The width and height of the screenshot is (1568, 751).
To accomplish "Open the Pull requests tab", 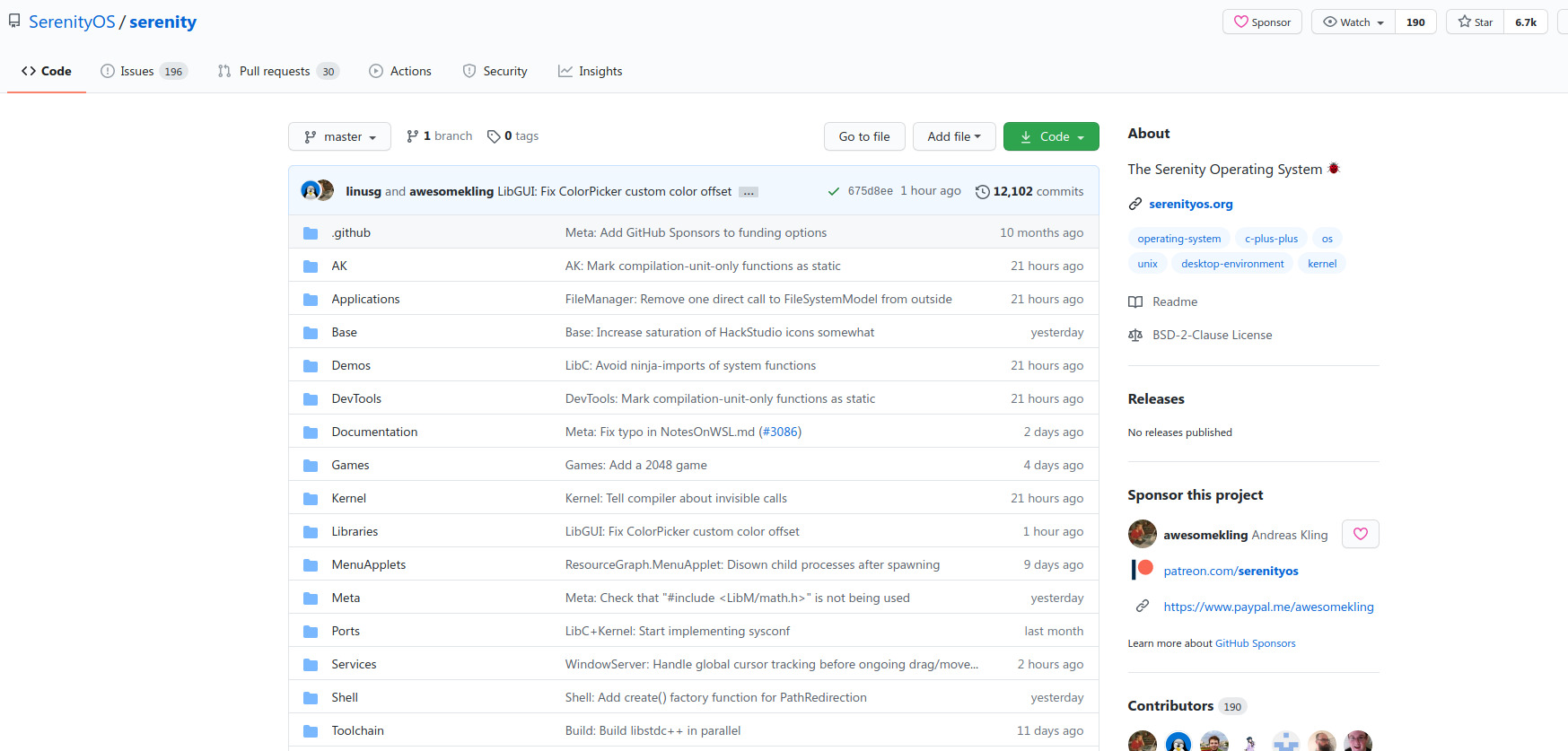I will pyautogui.click(x=274, y=71).
